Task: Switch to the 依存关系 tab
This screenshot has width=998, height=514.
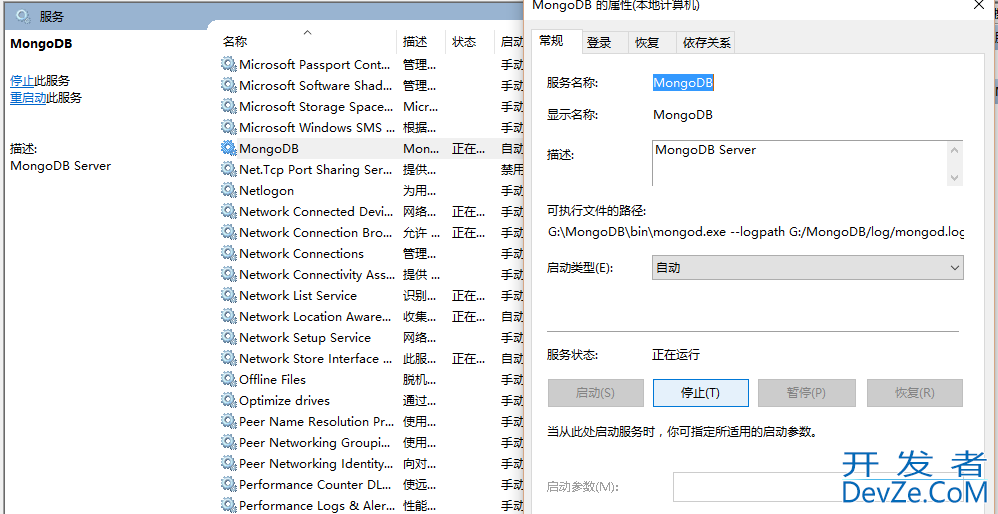Action: pyautogui.click(x=706, y=43)
